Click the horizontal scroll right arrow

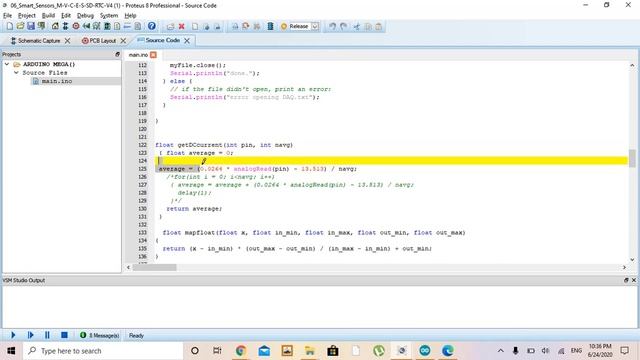[624, 267]
